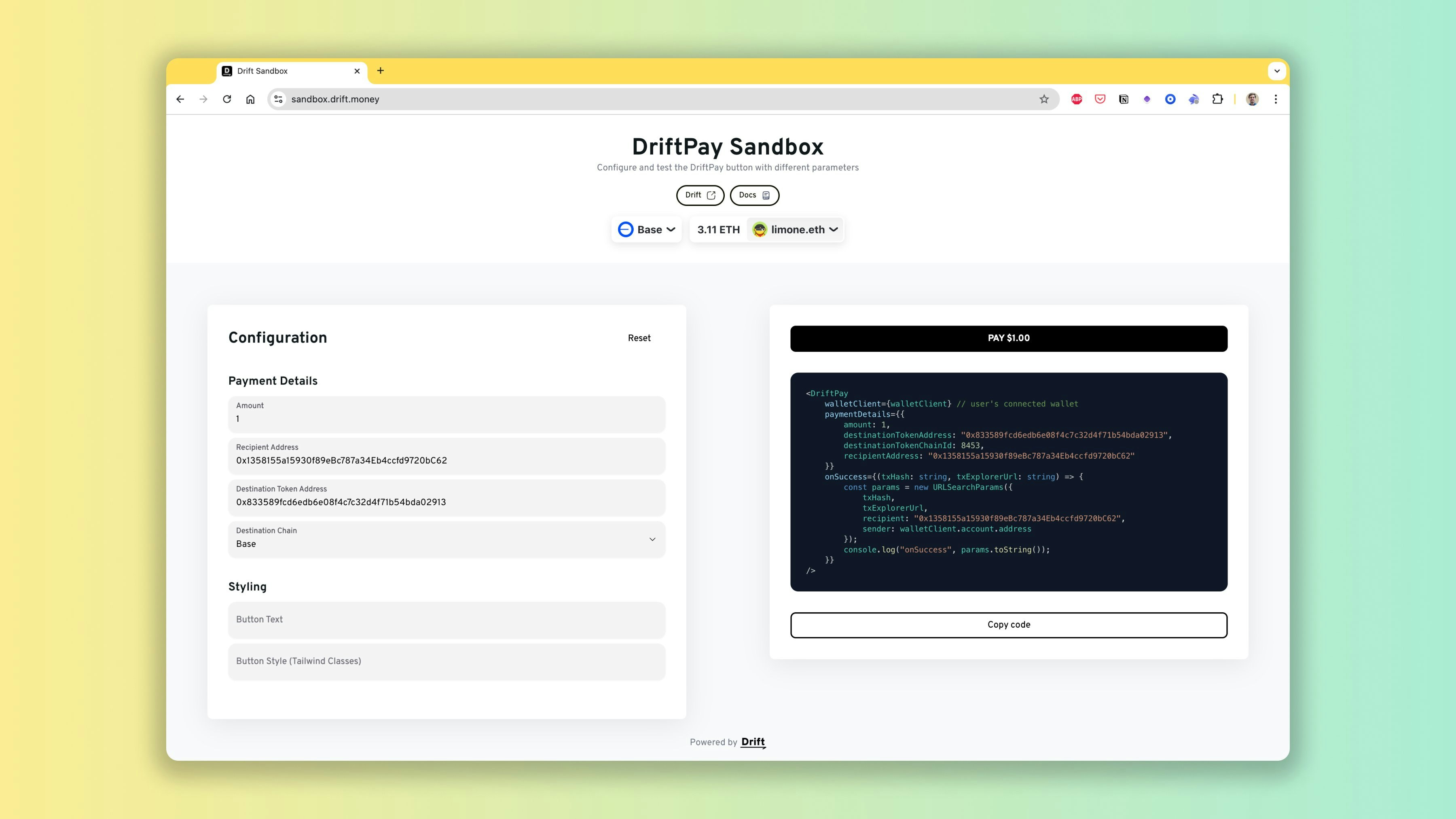Expand the Base network selector
This screenshot has height=819, width=1456.
pyautogui.click(x=647, y=229)
